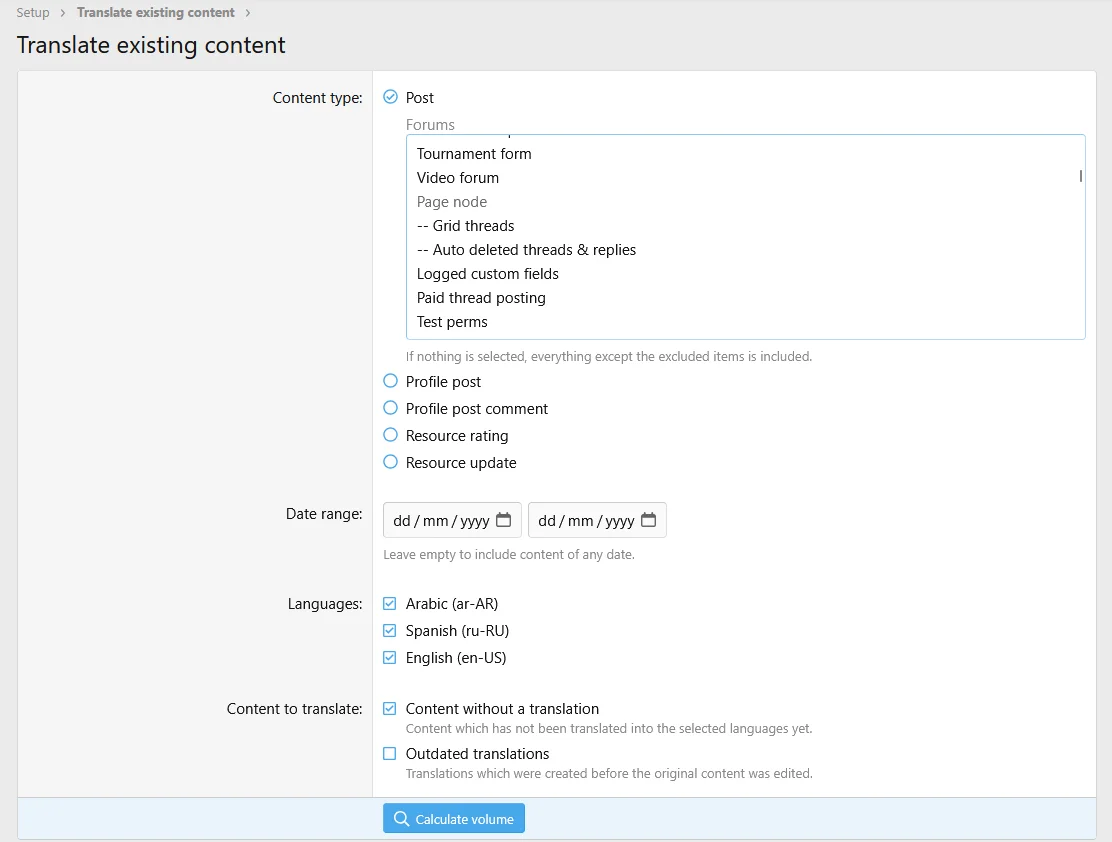Toggle Content without a translation checkbox

pos(389,709)
